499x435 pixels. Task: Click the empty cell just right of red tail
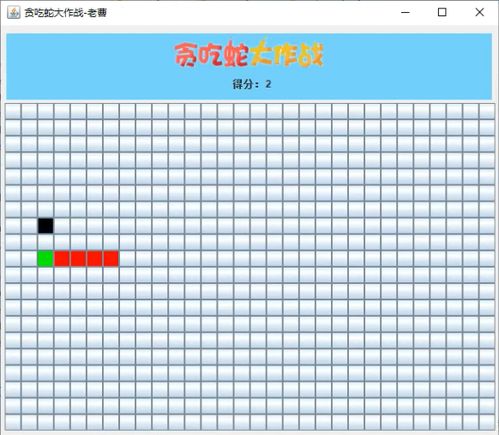pyautogui.click(x=127, y=259)
